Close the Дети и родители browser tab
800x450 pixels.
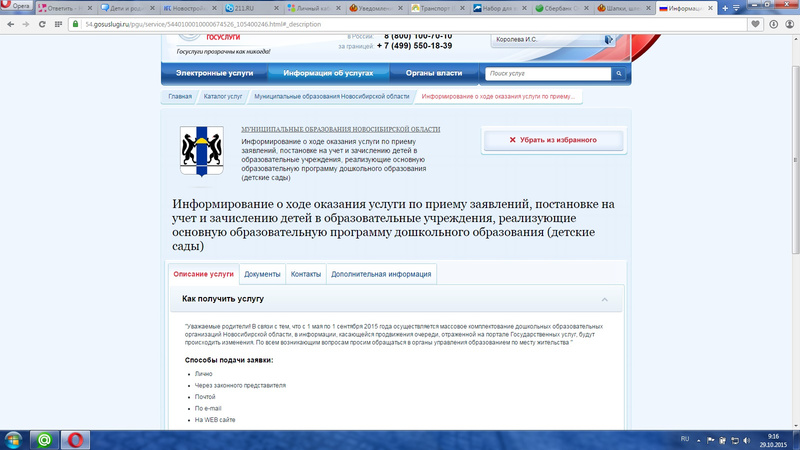152,8
